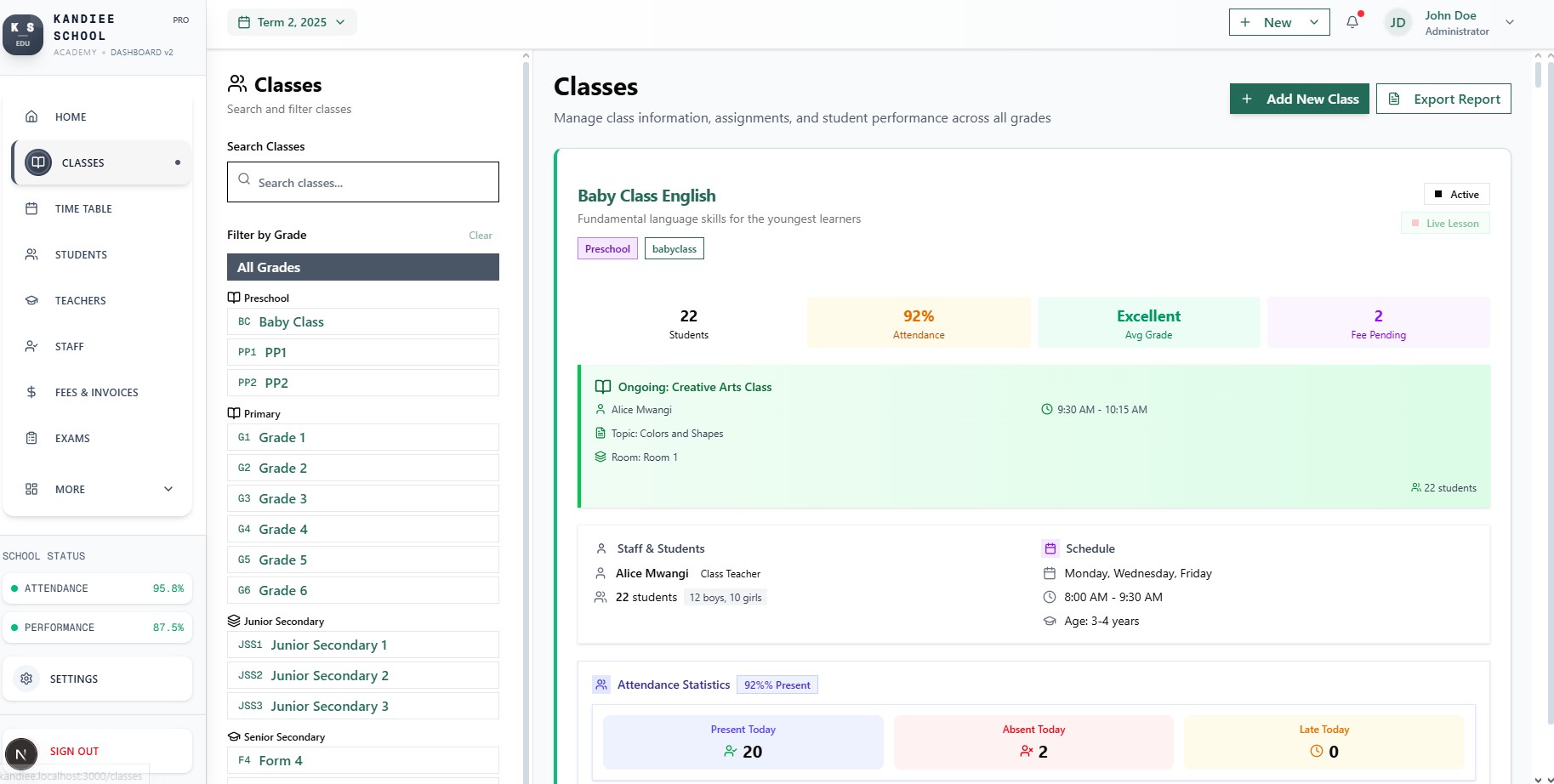The image size is (1554, 784).
Task: Click the round N icon beside Sign Out
Action: [21, 753]
